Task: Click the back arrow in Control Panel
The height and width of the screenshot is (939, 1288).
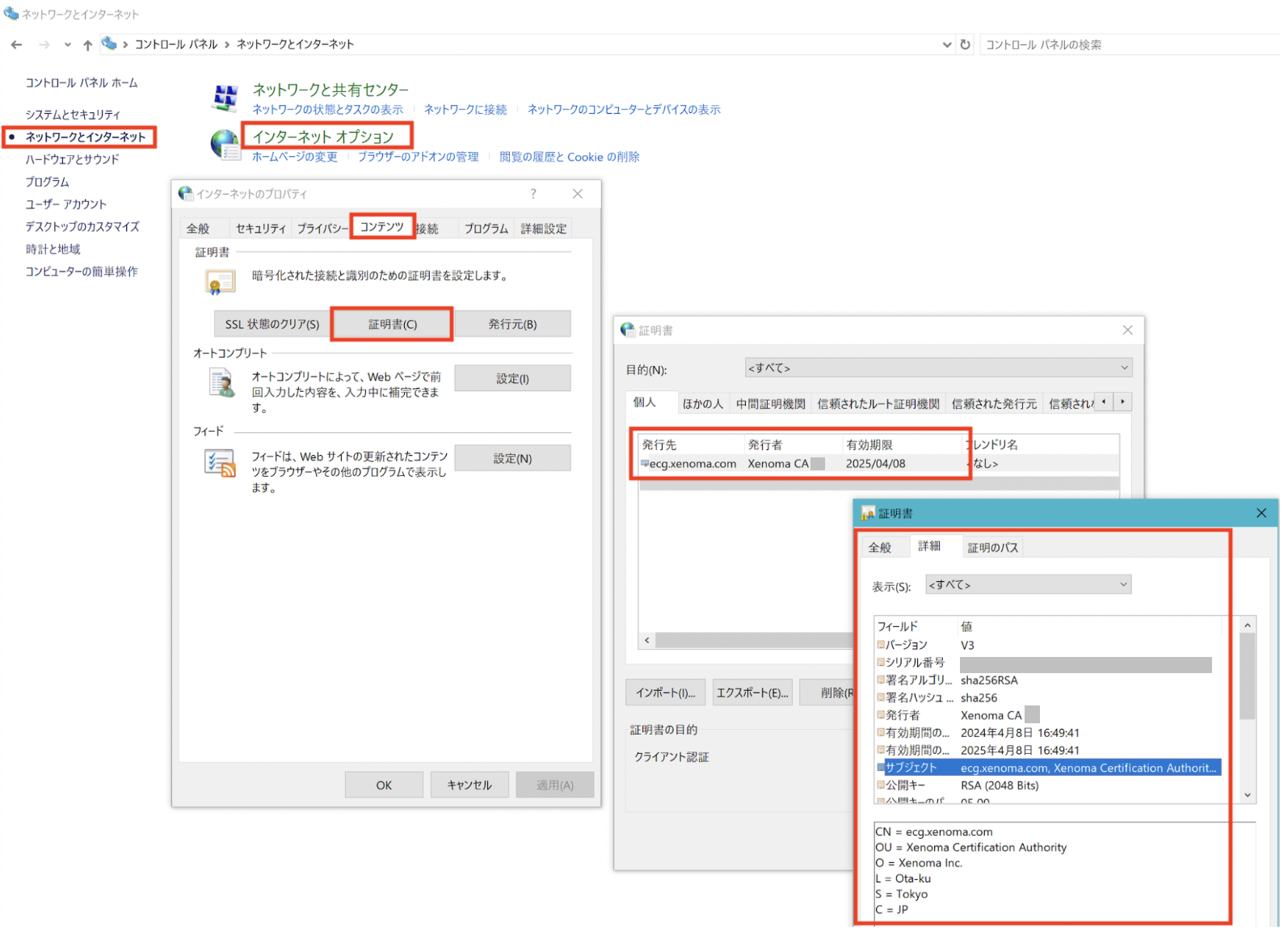Action: click(16, 44)
